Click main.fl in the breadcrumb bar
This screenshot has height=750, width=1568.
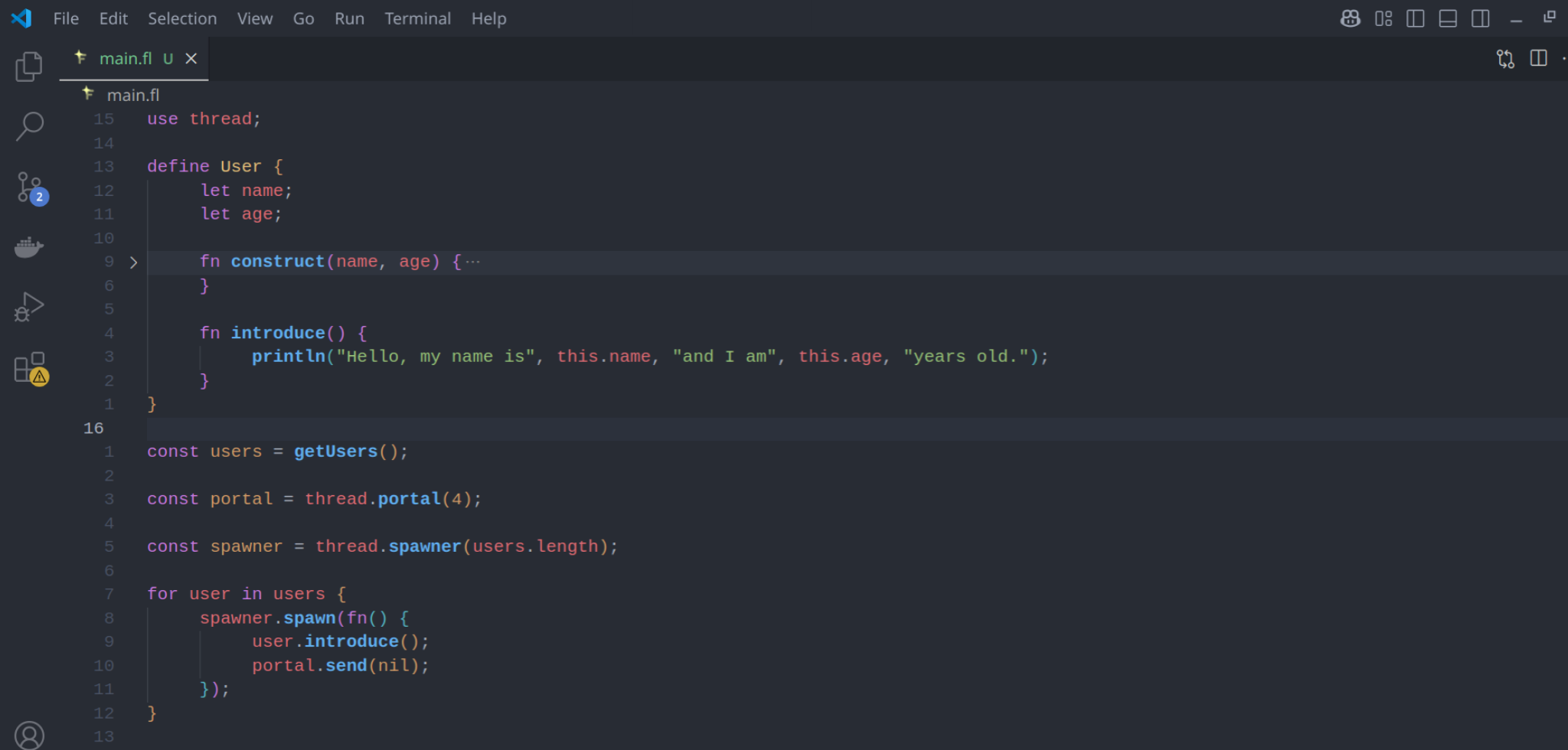tap(132, 95)
